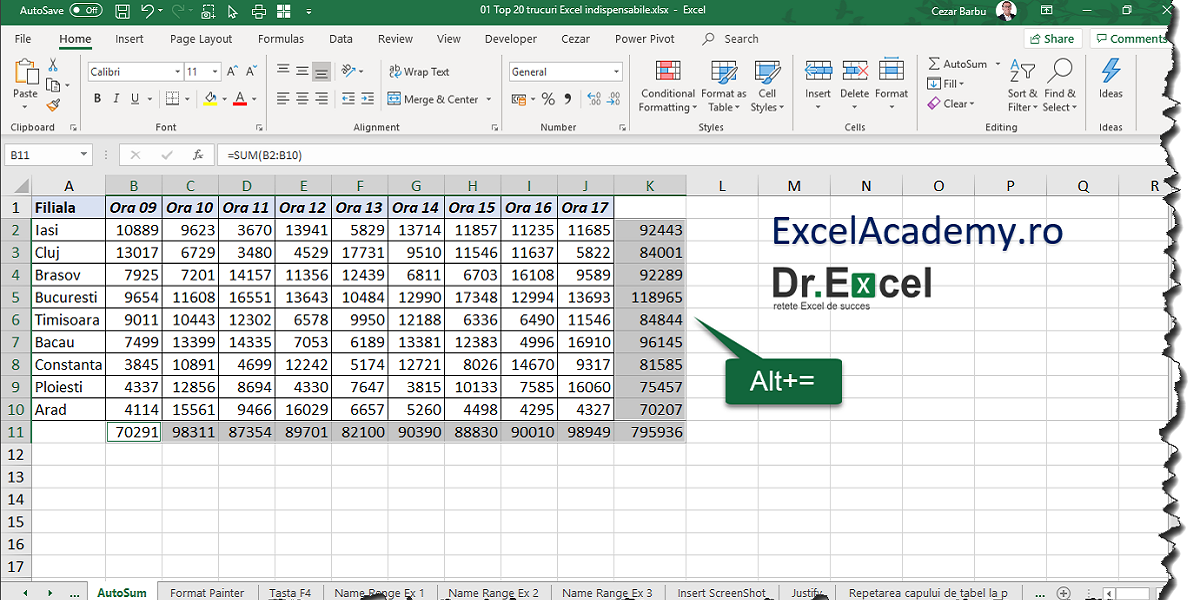This screenshot has width=1200, height=600.
Task: Open Format as Table gallery
Action: coord(723,86)
